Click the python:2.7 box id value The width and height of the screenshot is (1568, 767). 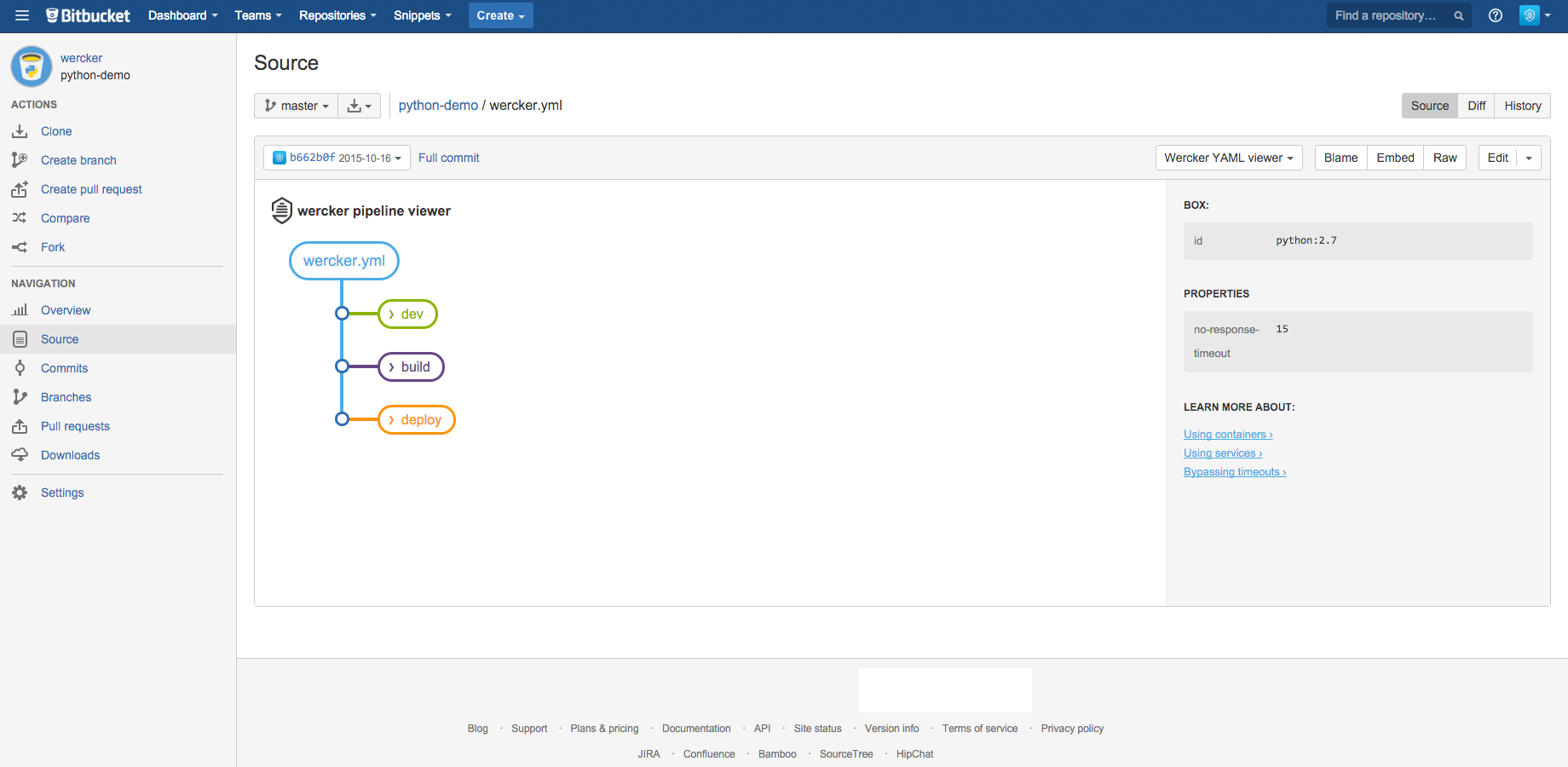1306,240
